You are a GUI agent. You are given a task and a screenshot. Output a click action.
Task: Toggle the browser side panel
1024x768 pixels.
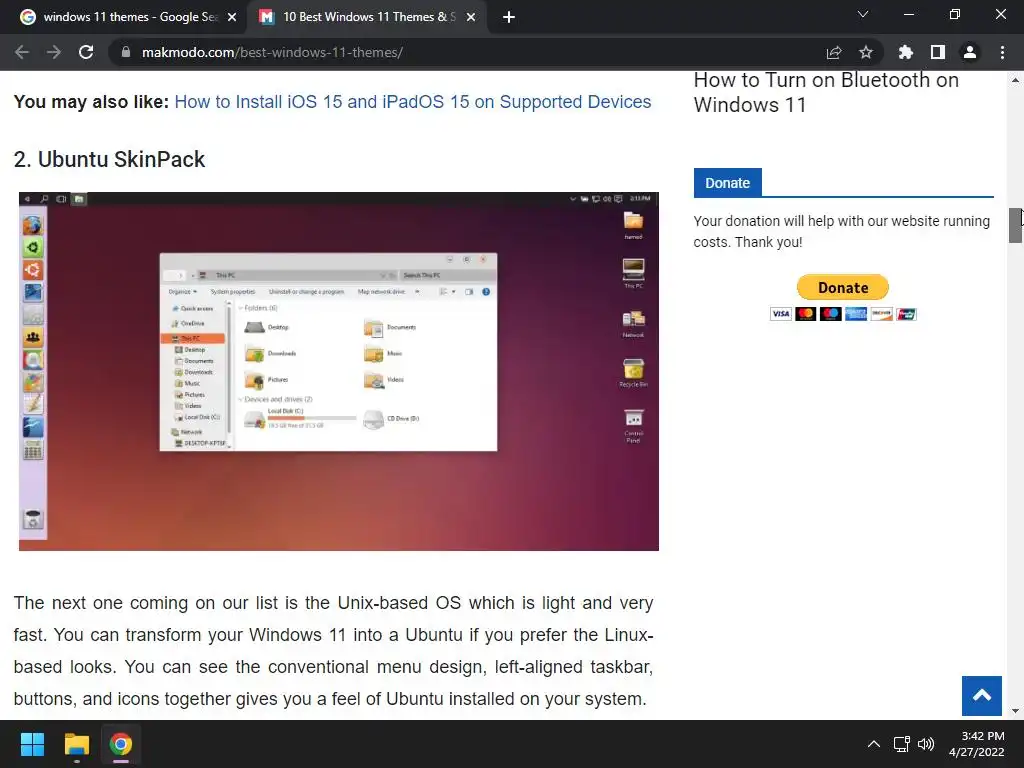(x=938, y=52)
